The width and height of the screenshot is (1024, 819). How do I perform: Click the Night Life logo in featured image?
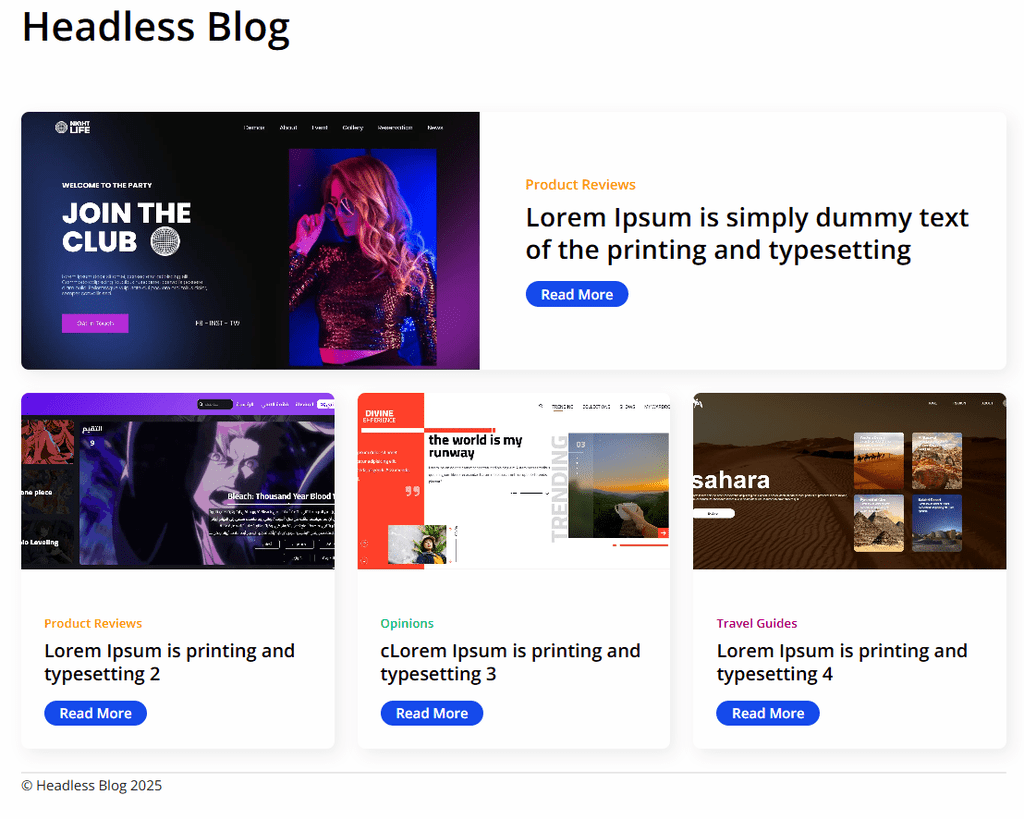pos(72,127)
